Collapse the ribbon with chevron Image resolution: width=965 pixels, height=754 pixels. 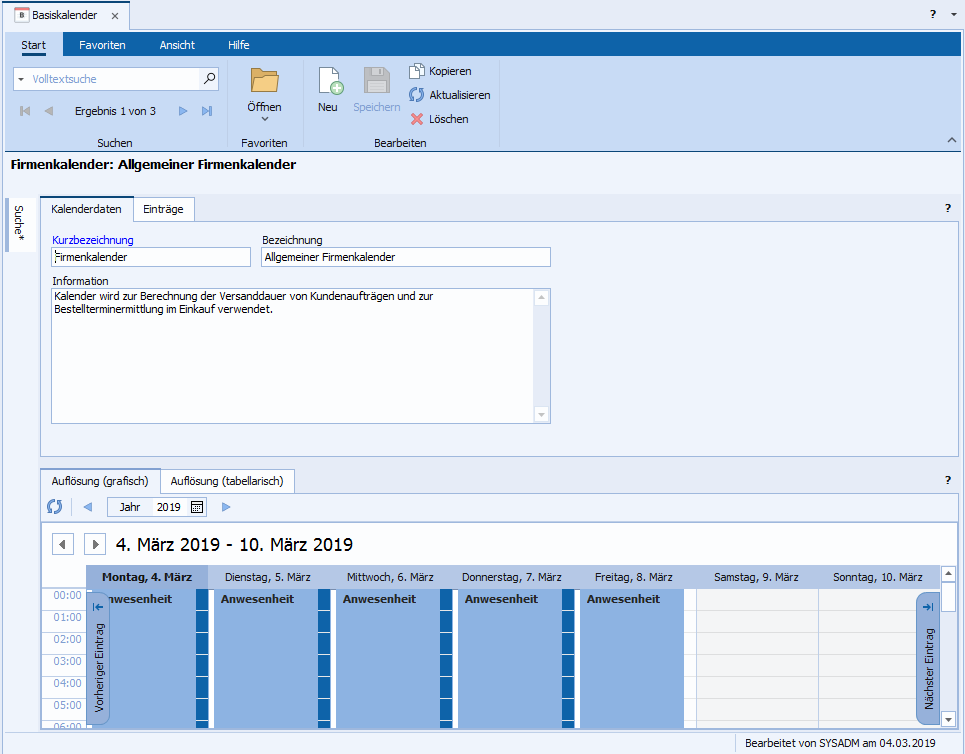[952, 141]
